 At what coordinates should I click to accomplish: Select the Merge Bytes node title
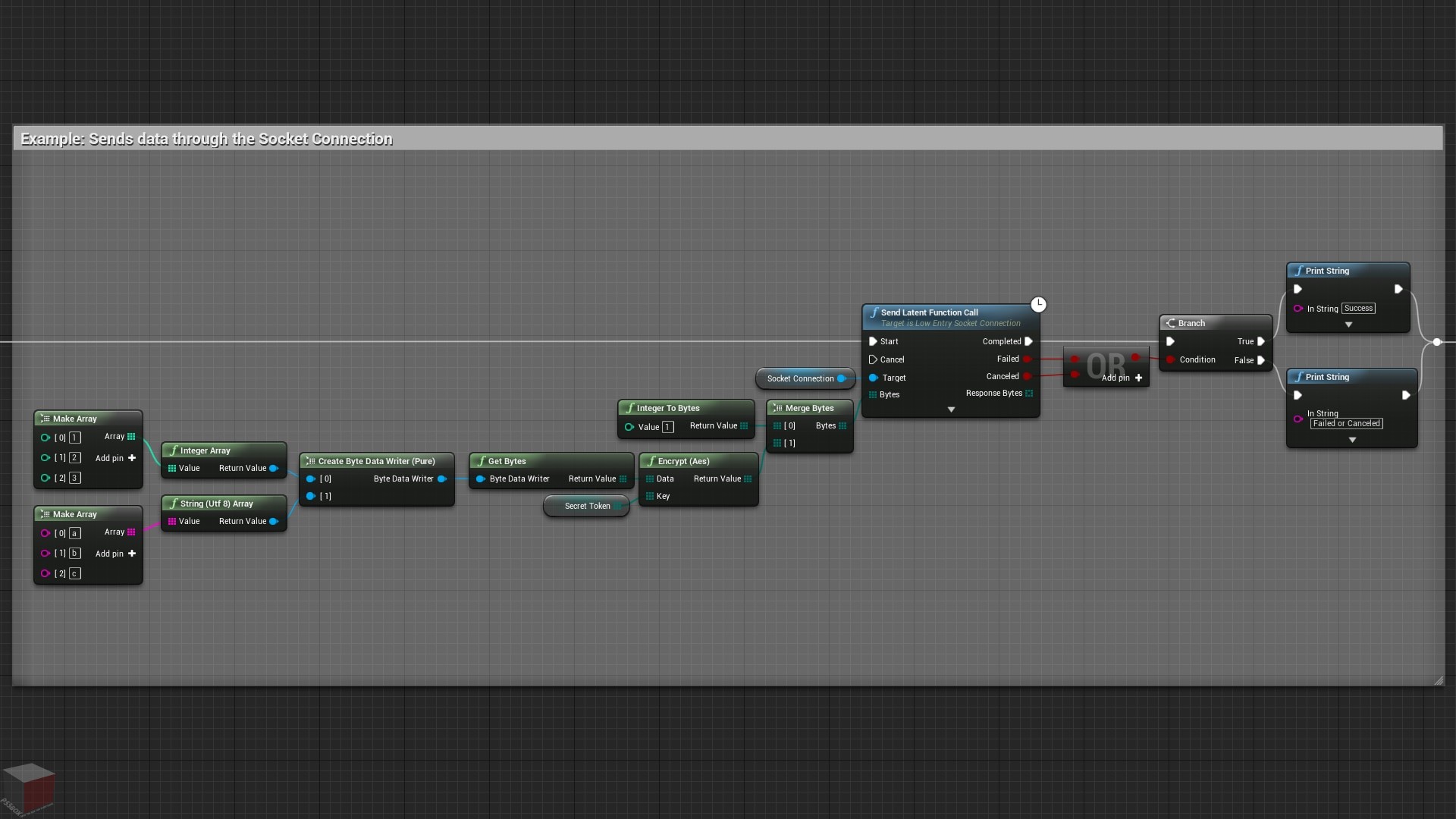[809, 408]
